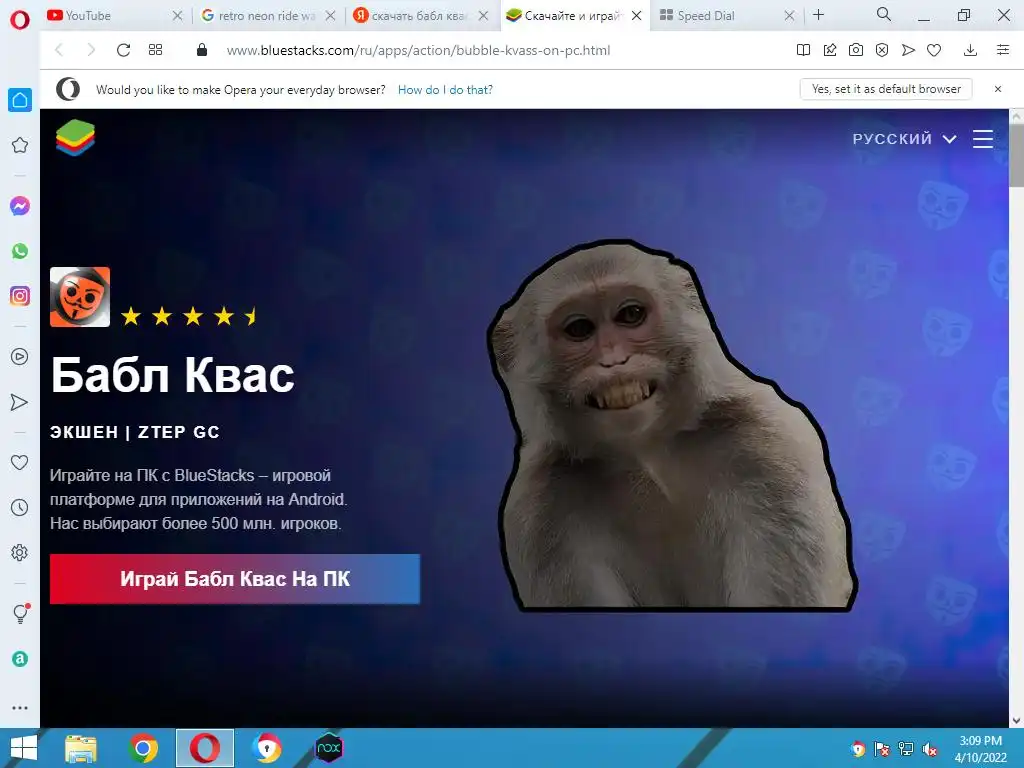Dismiss the default browser prompt bar
The image size is (1024, 768).
click(x=998, y=89)
